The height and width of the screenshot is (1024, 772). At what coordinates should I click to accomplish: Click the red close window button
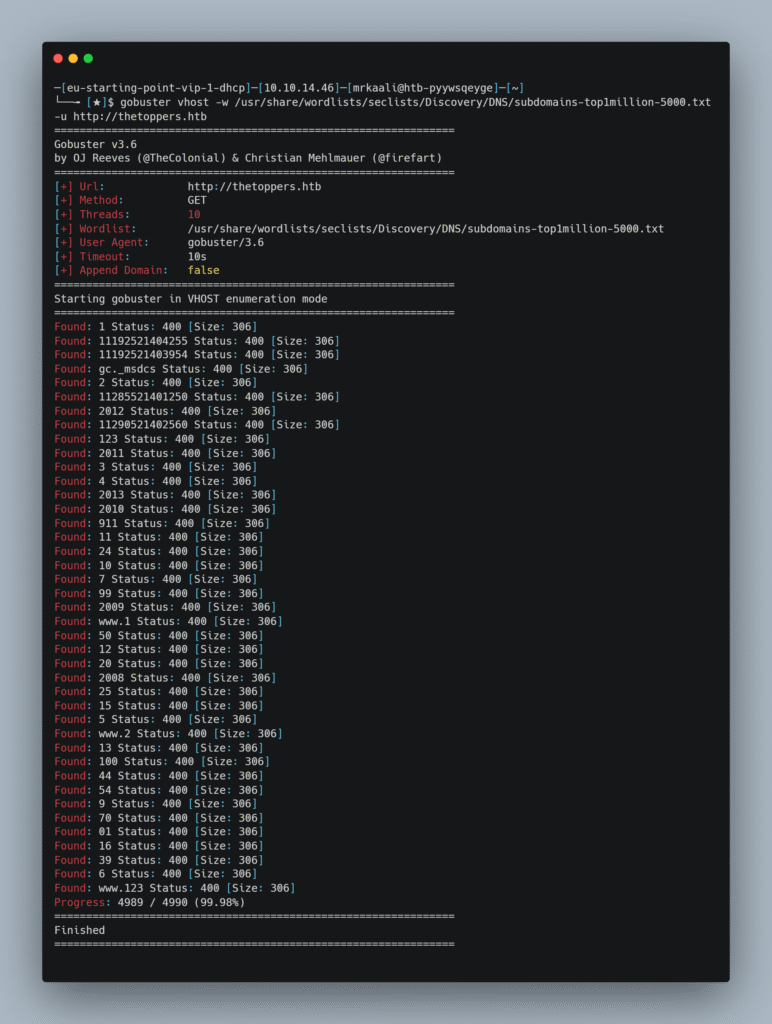pyautogui.click(x=58, y=59)
